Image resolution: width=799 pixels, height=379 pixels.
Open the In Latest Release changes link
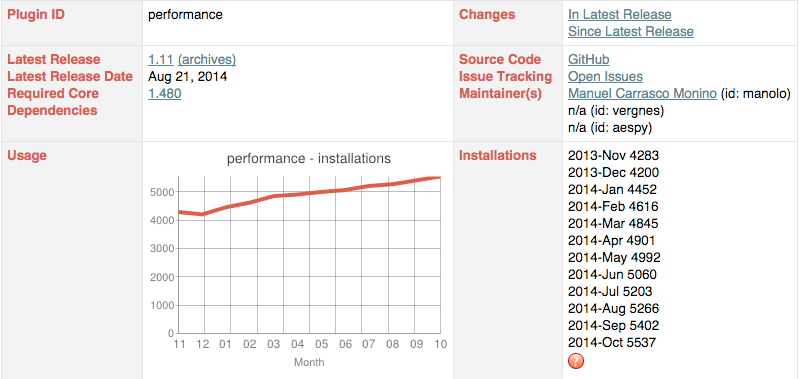pos(620,15)
